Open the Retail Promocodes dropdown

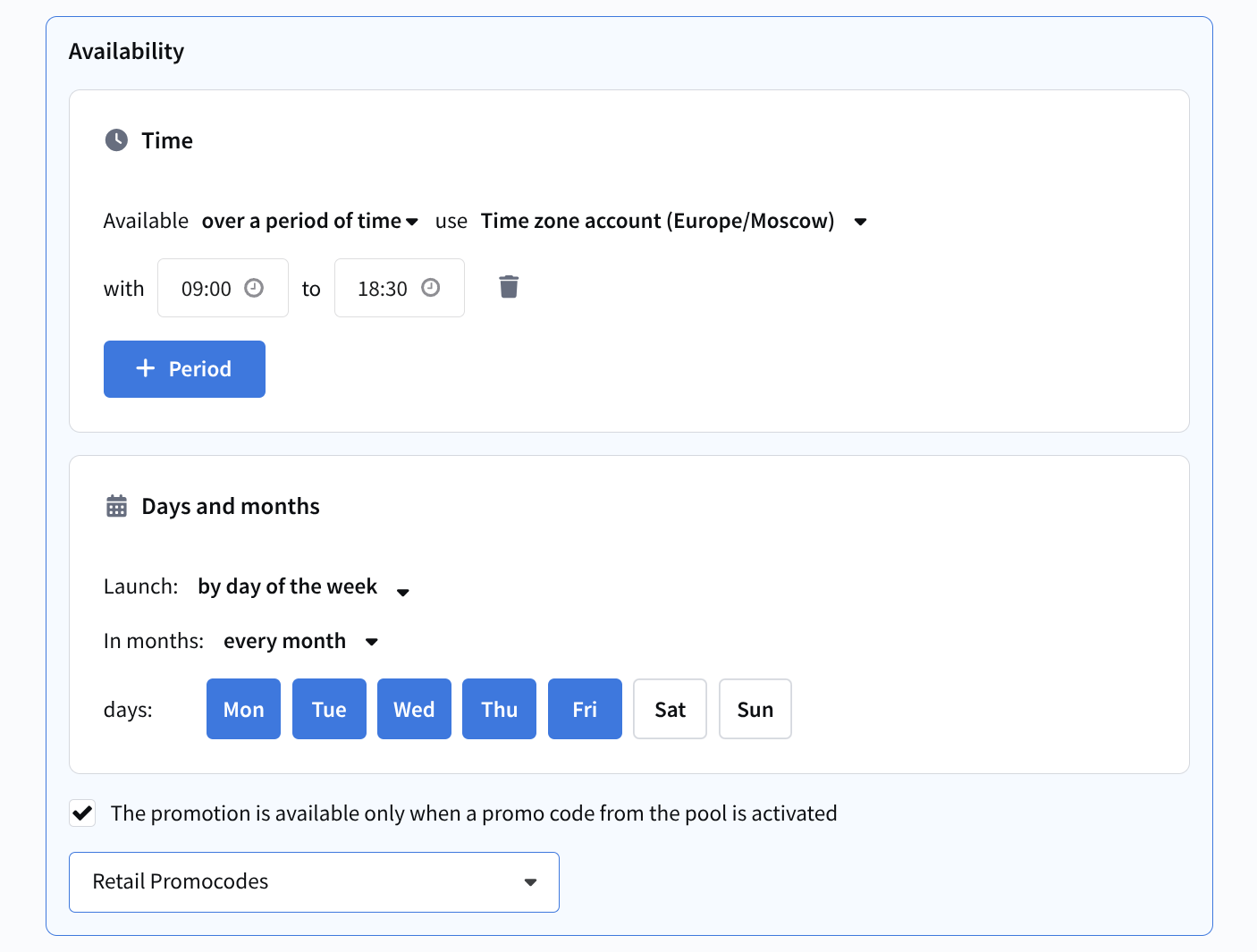tap(314, 881)
